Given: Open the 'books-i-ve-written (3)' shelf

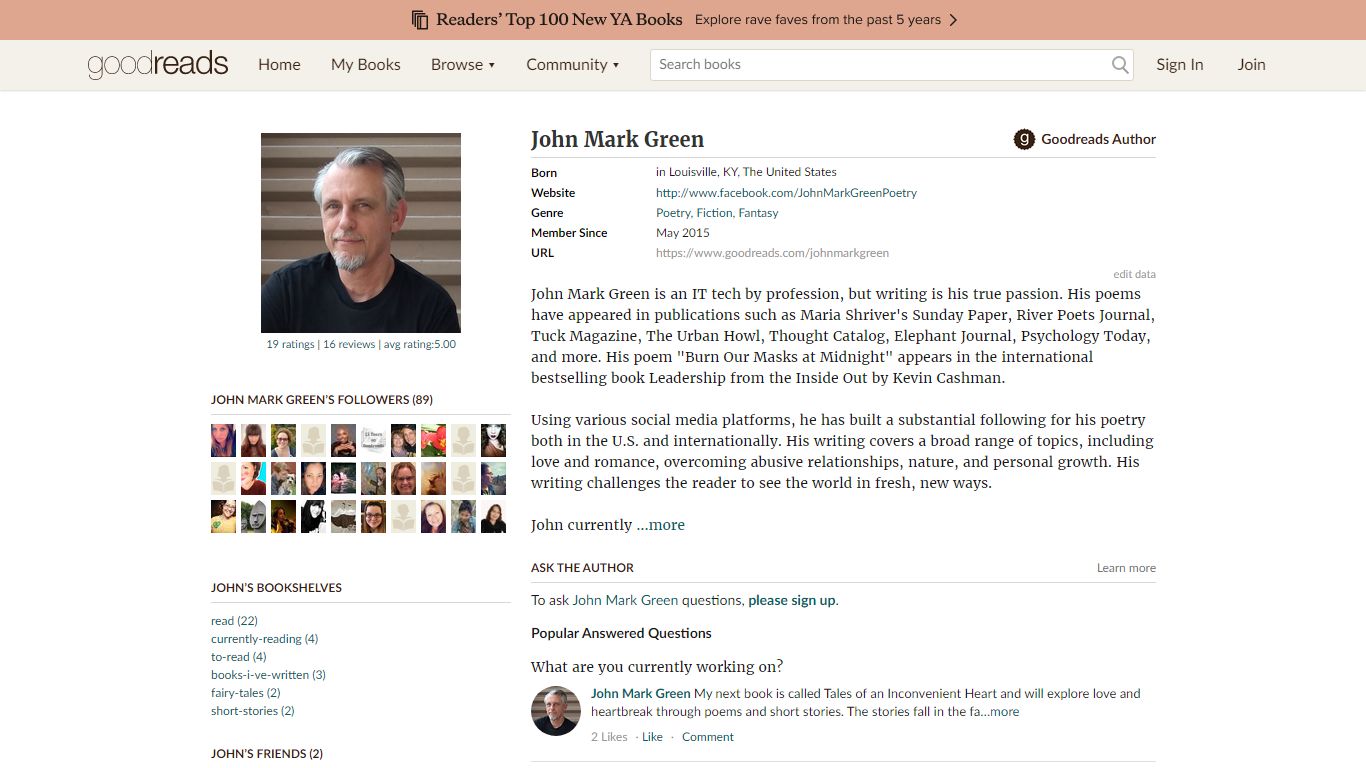Looking at the screenshot, I should coord(268,675).
